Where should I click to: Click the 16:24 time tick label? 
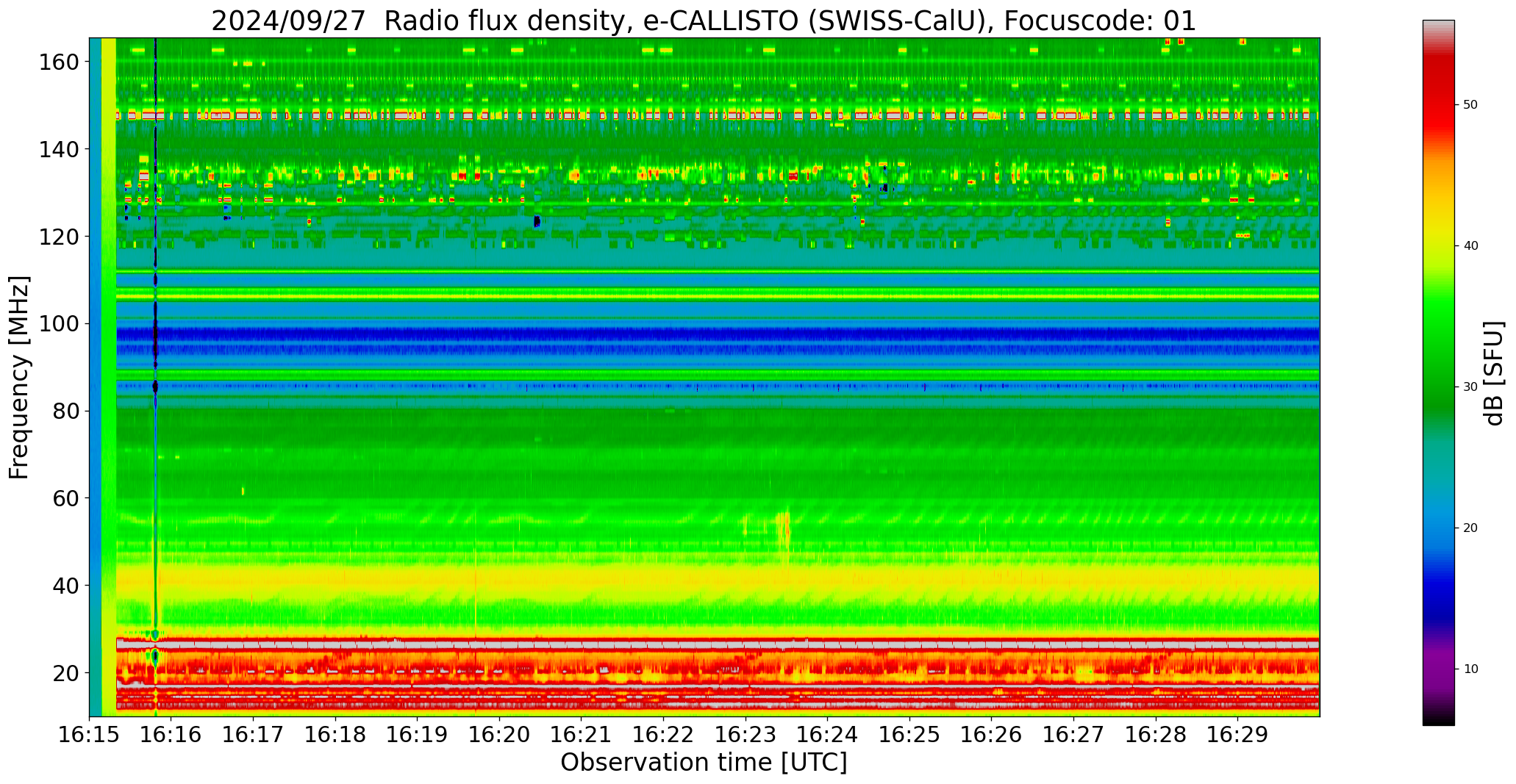(827, 734)
